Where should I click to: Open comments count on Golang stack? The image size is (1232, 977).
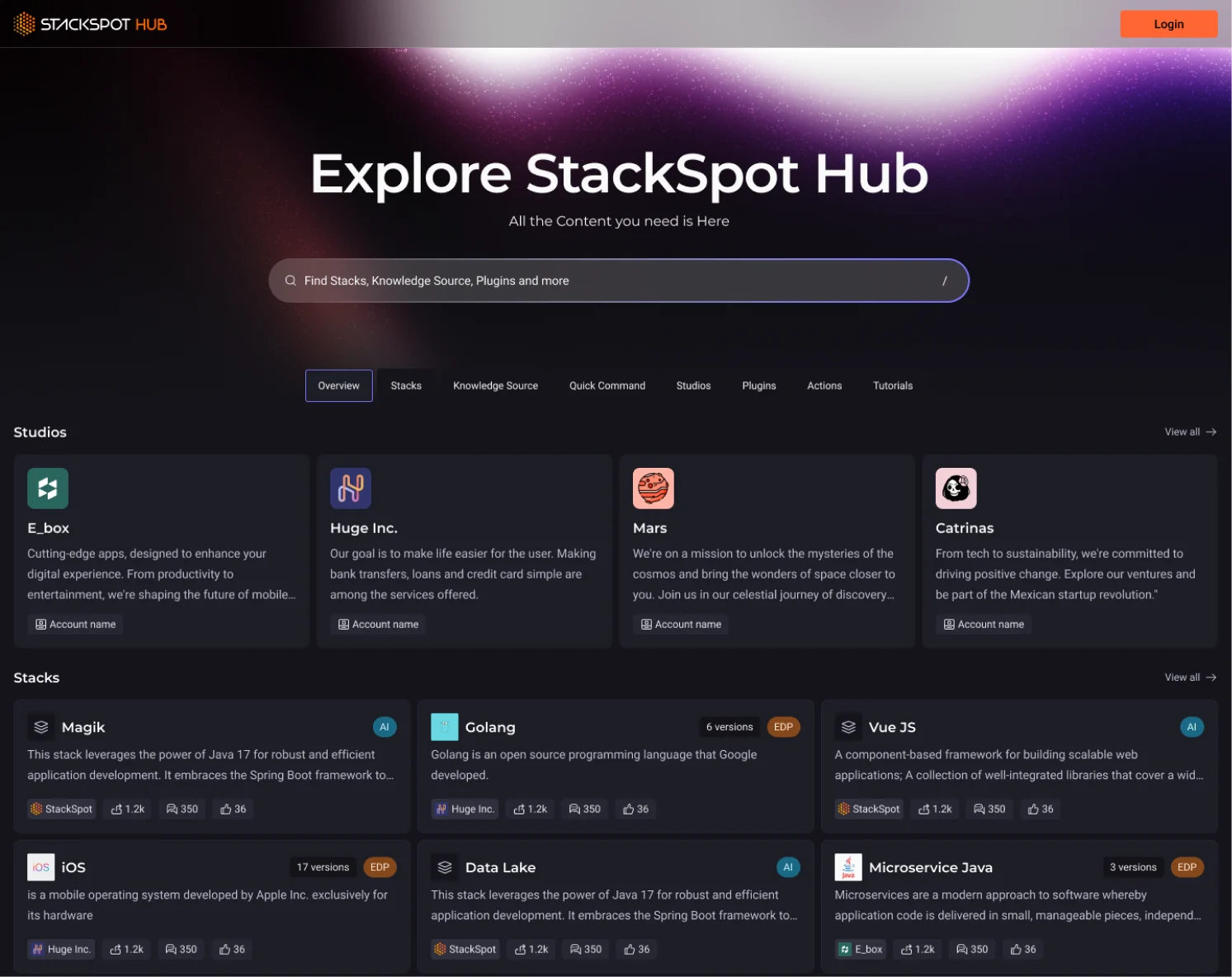(585, 809)
